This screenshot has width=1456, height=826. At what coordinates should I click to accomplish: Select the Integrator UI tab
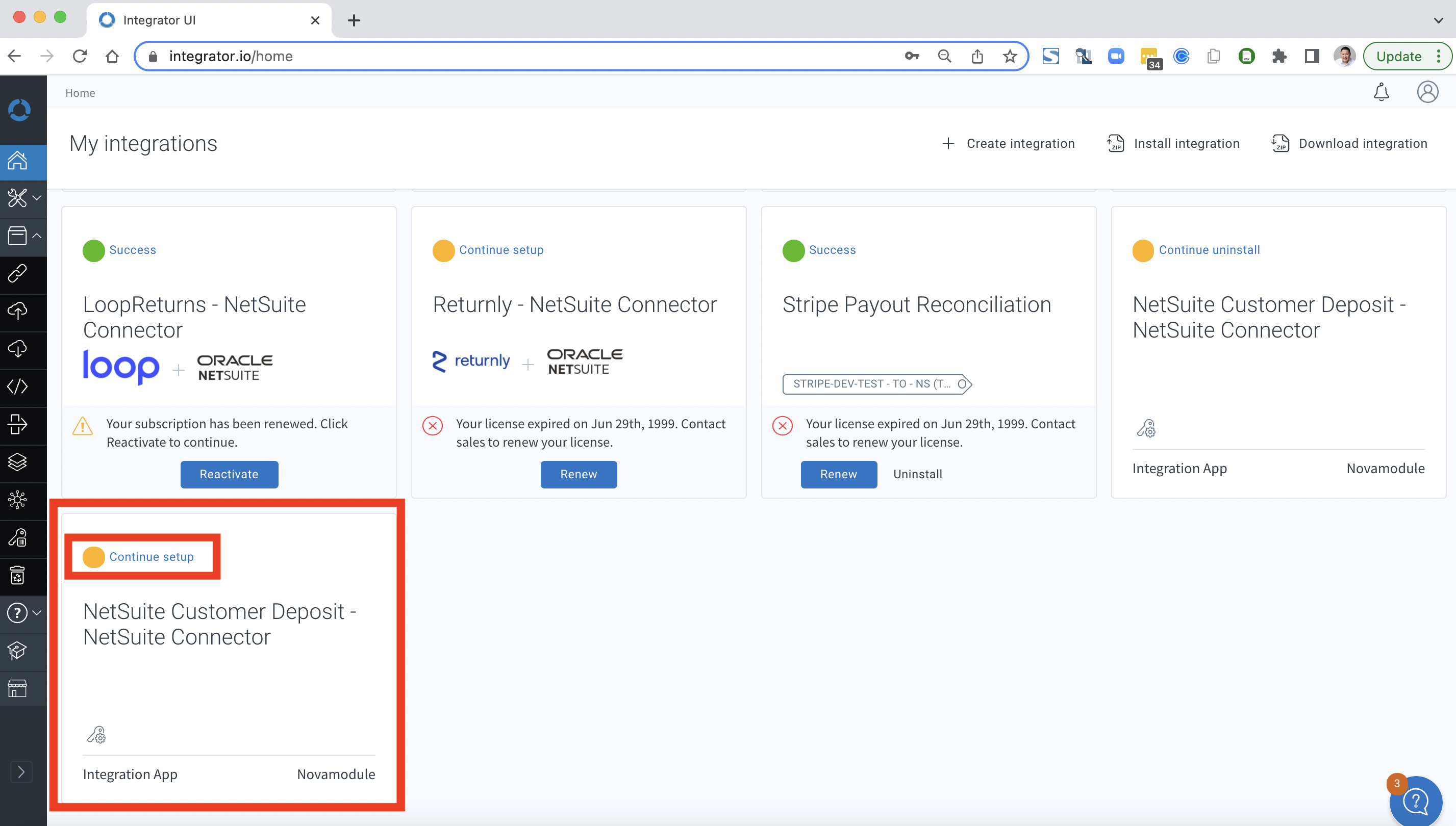click(208, 20)
